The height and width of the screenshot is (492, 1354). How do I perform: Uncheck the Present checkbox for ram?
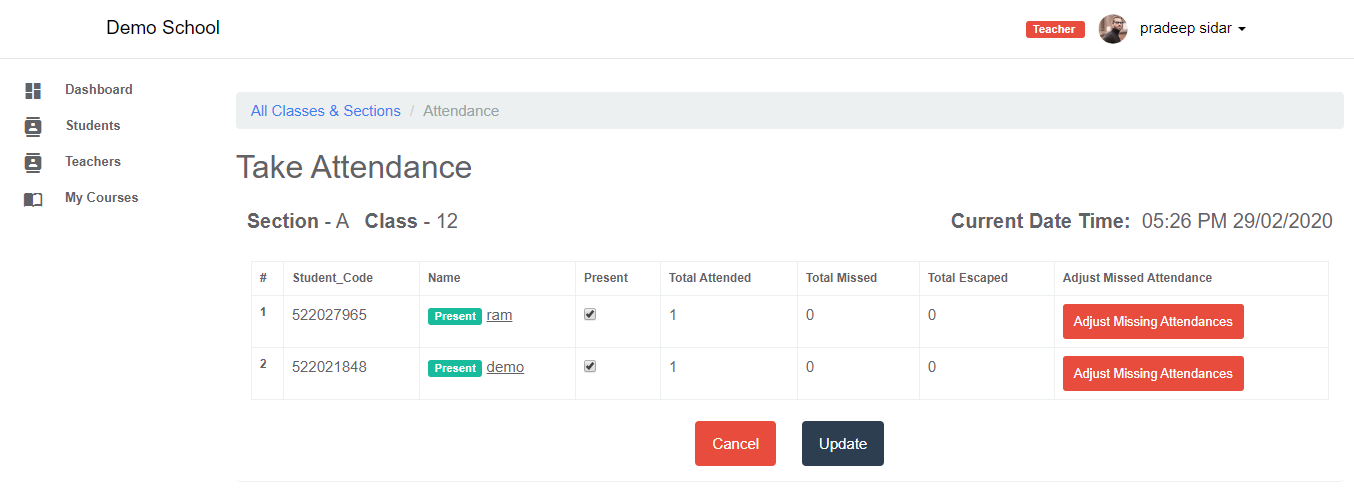[x=590, y=314]
